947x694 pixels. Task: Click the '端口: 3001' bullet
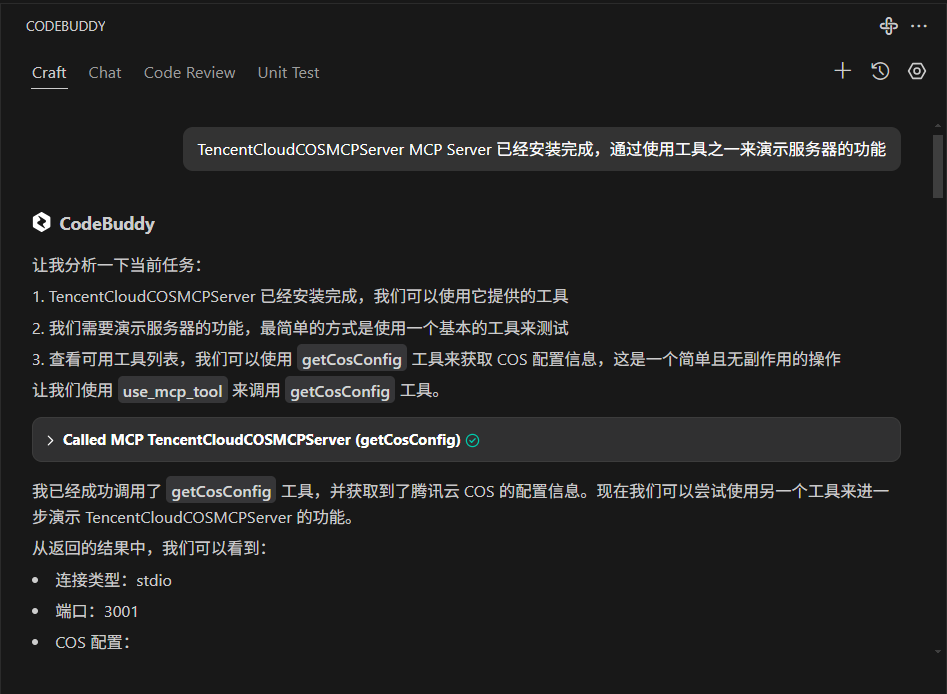pyautogui.click(x=97, y=611)
